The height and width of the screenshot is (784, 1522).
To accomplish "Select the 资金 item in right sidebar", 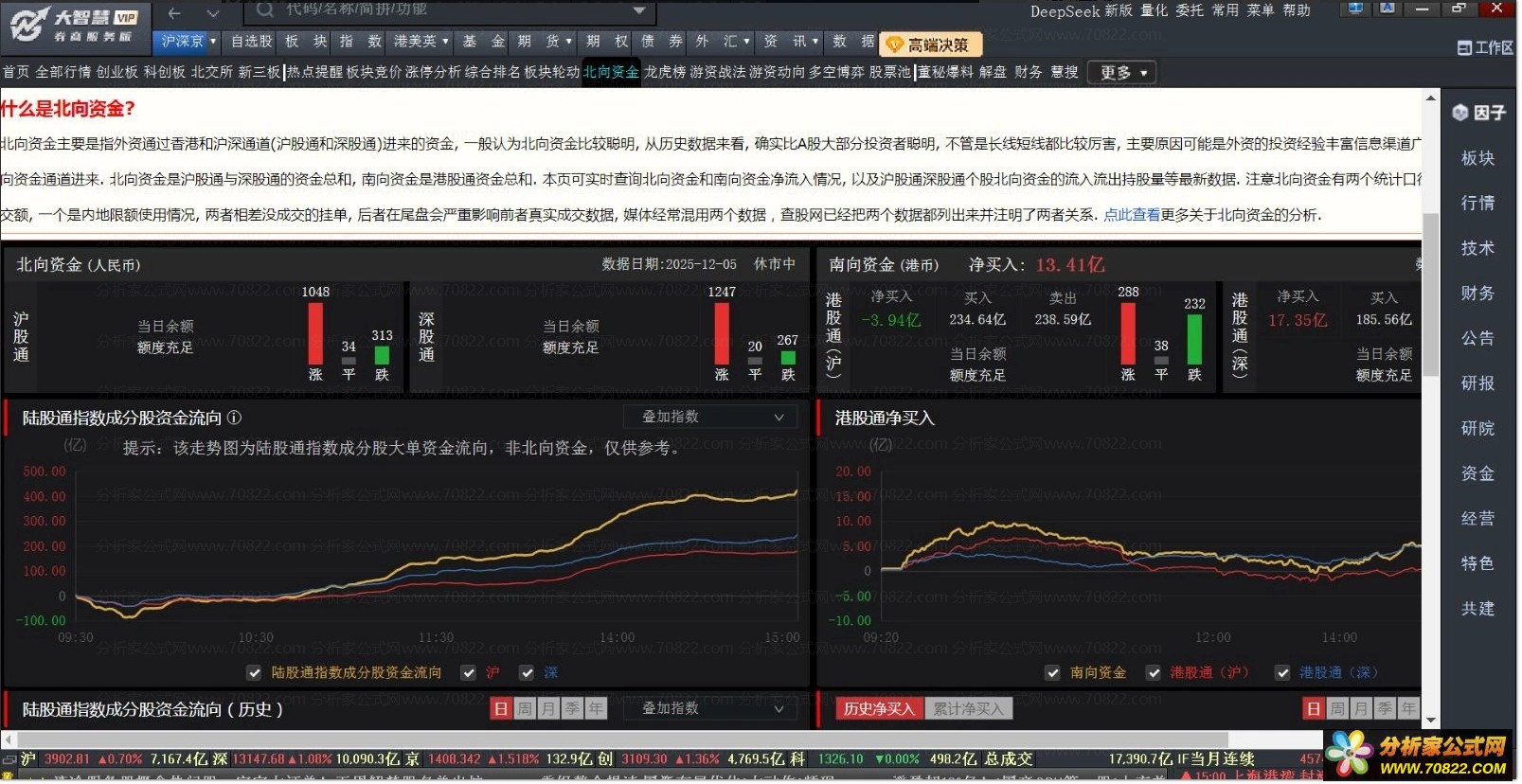I will click(1477, 473).
